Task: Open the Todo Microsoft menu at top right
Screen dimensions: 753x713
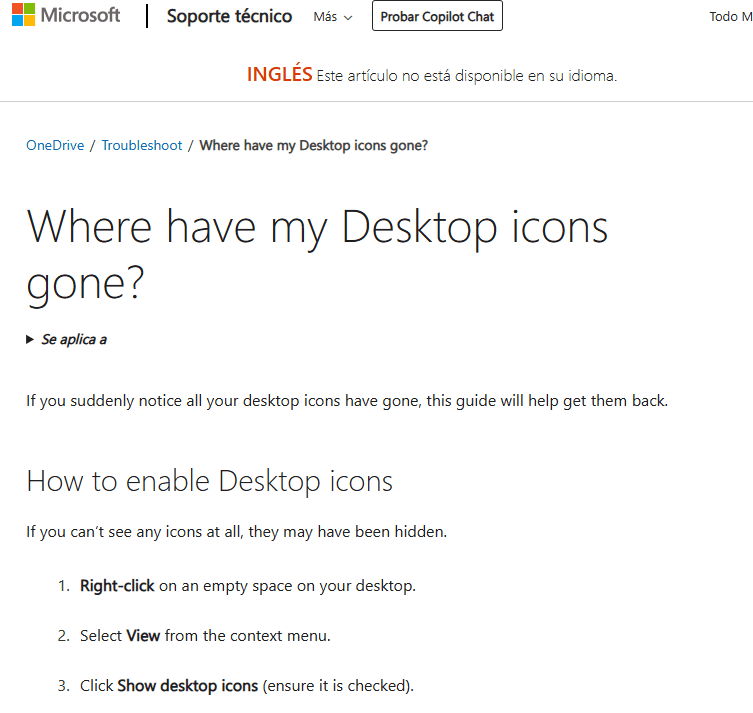Action: click(x=730, y=17)
